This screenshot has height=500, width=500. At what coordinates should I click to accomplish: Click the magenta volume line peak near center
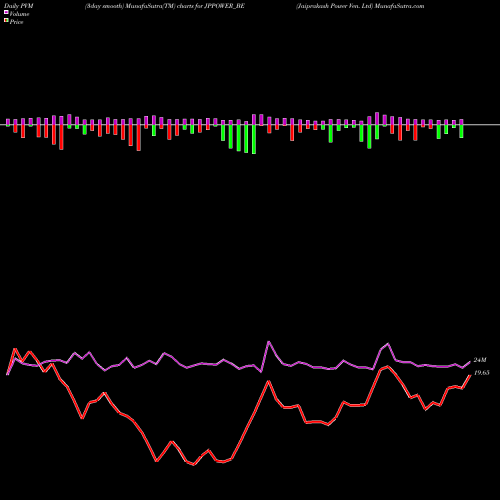[269, 342]
